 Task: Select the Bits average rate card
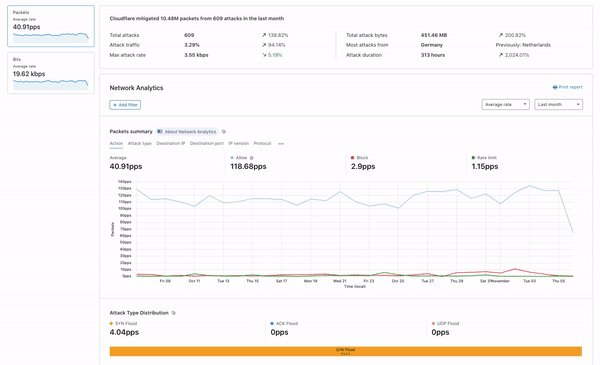tap(51, 73)
